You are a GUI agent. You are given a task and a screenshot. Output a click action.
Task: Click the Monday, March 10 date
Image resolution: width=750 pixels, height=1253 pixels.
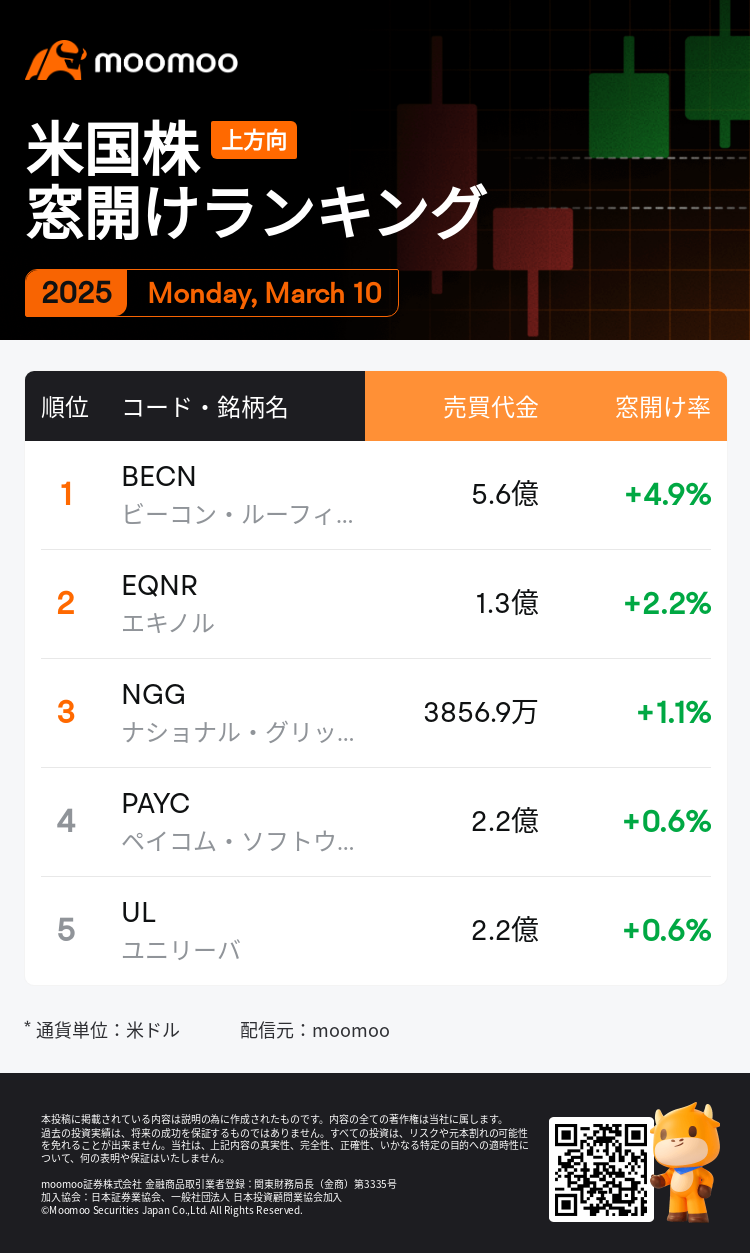265,293
